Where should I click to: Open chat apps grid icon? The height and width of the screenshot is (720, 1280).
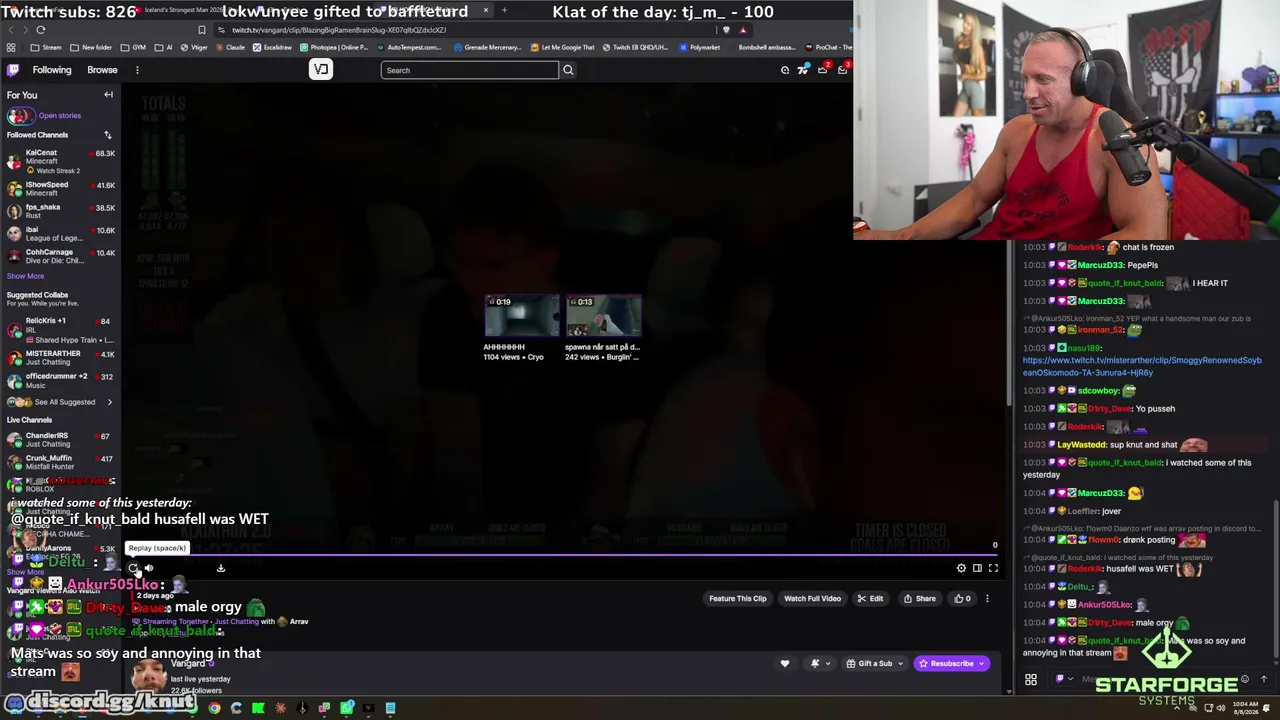click(x=1031, y=680)
